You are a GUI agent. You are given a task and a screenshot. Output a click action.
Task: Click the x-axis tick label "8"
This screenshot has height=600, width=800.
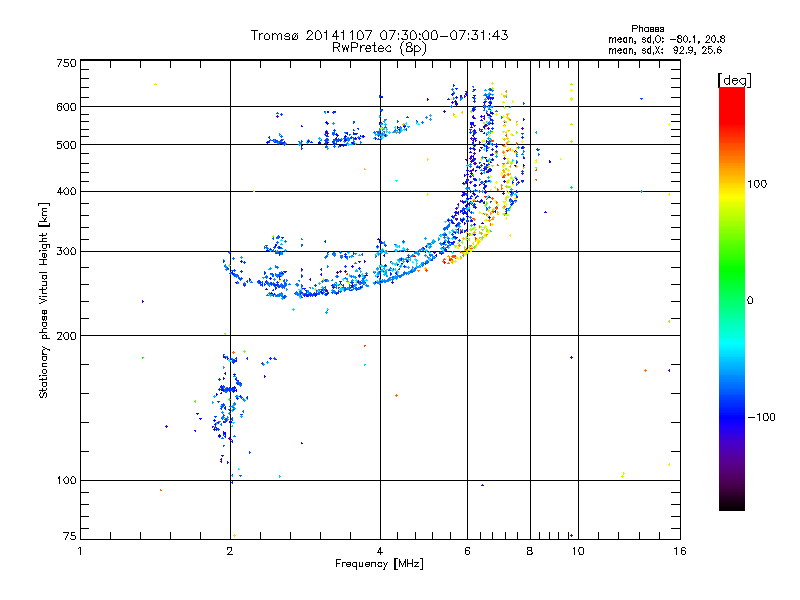[530, 551]
